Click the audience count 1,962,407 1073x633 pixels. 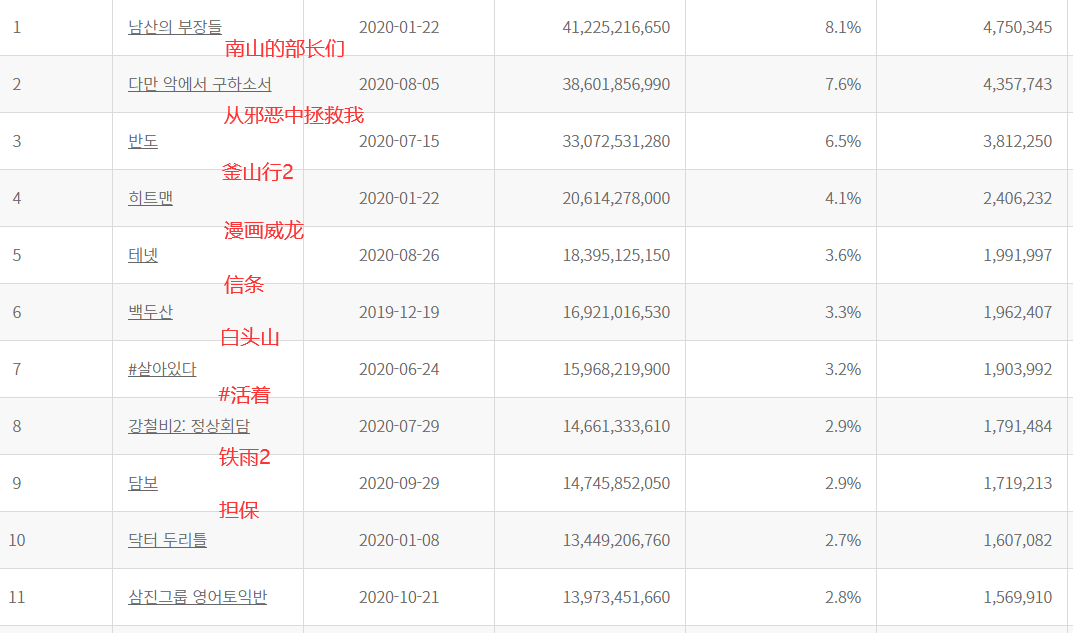1018,312
